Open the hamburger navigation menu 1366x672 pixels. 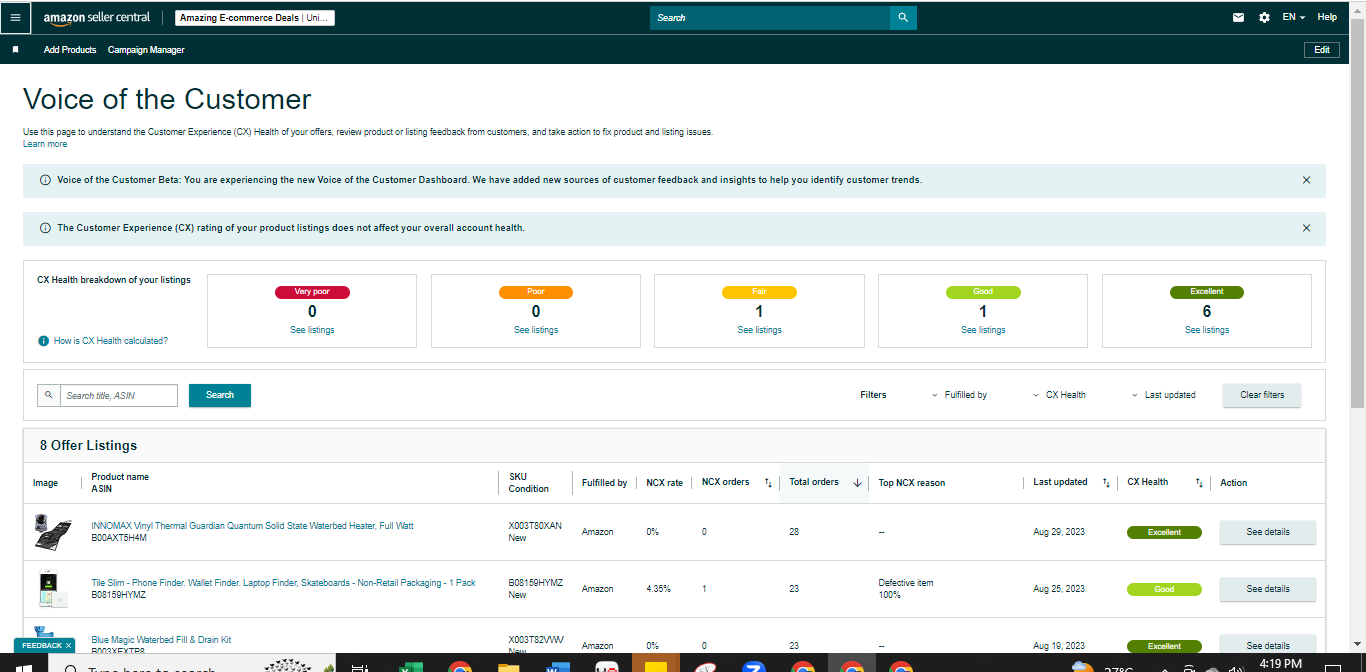coord(15,17)
